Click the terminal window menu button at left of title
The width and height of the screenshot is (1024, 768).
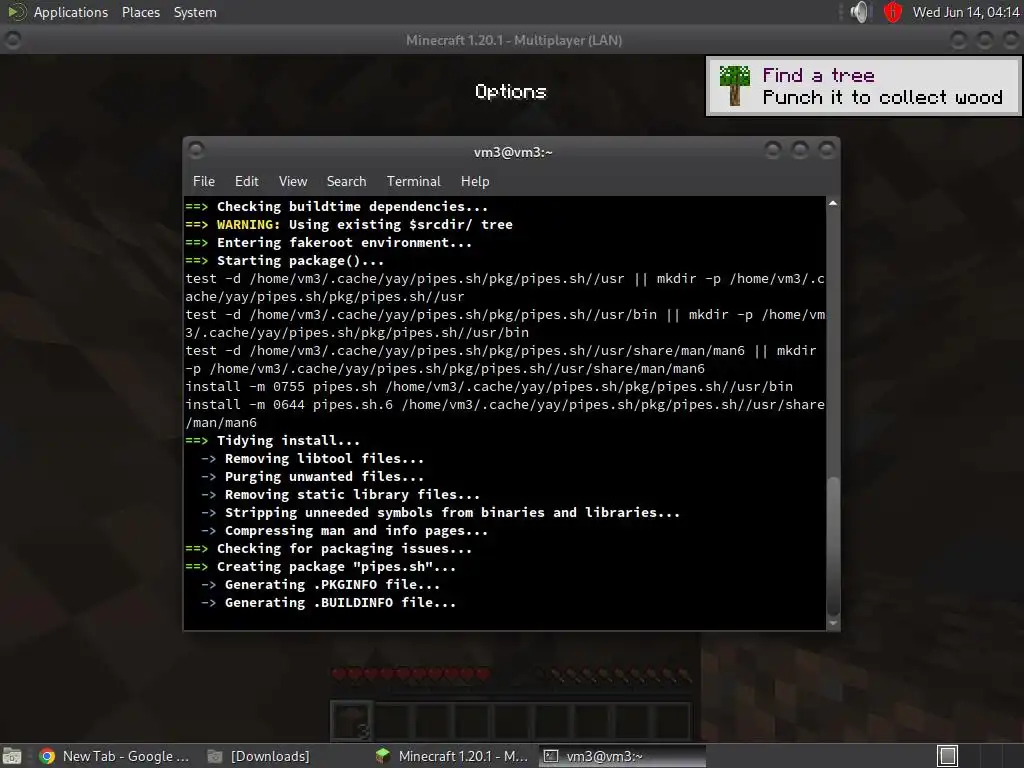click(x=196, y=151)
